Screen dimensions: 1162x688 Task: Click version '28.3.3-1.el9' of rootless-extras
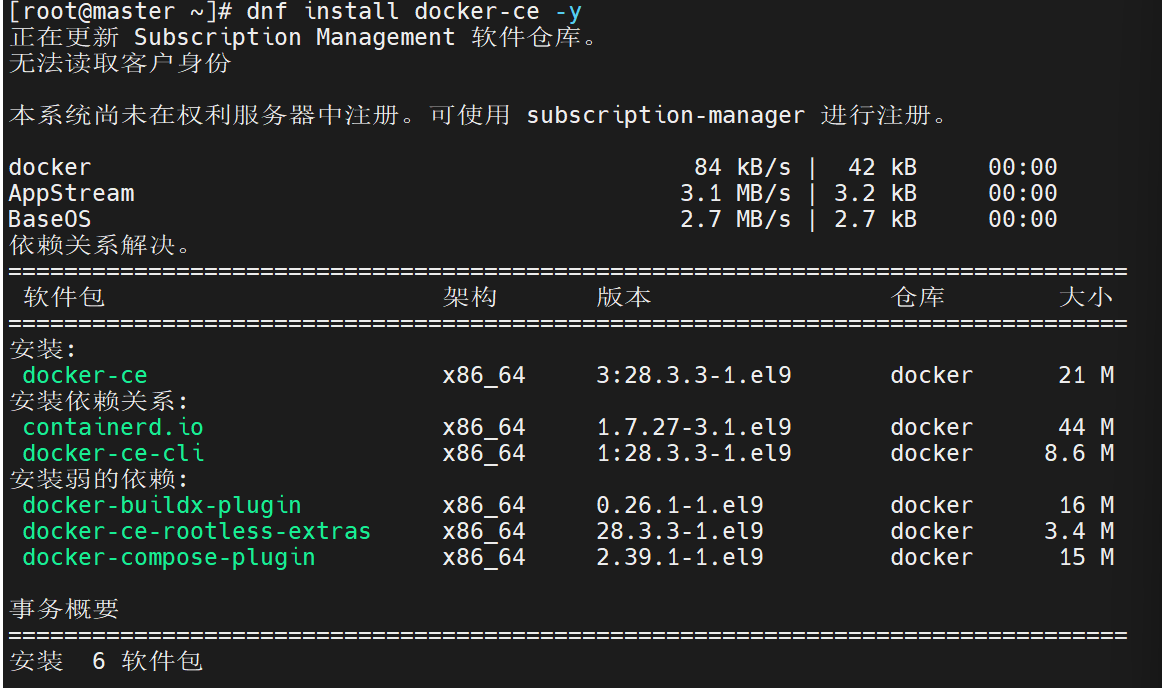[x=680, y=532]
